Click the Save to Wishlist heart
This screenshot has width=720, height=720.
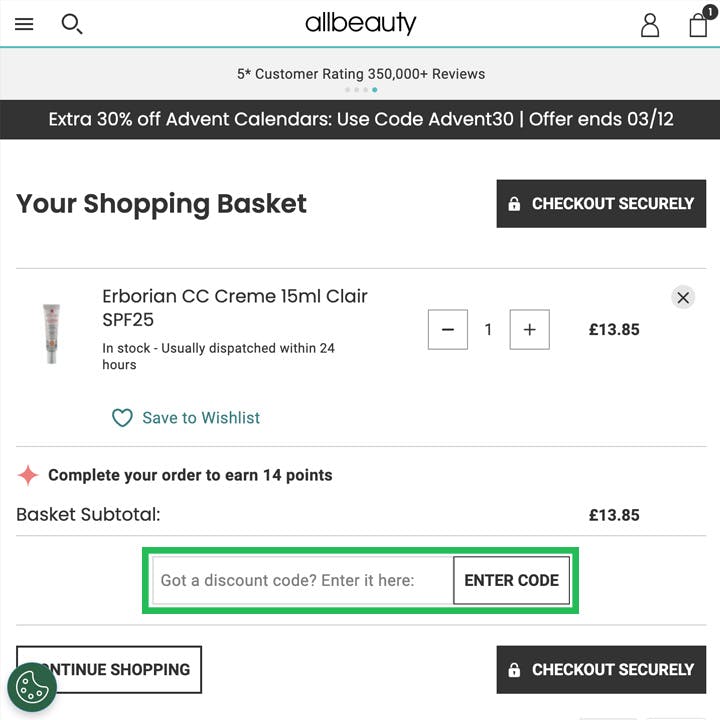tap(122, 418)
